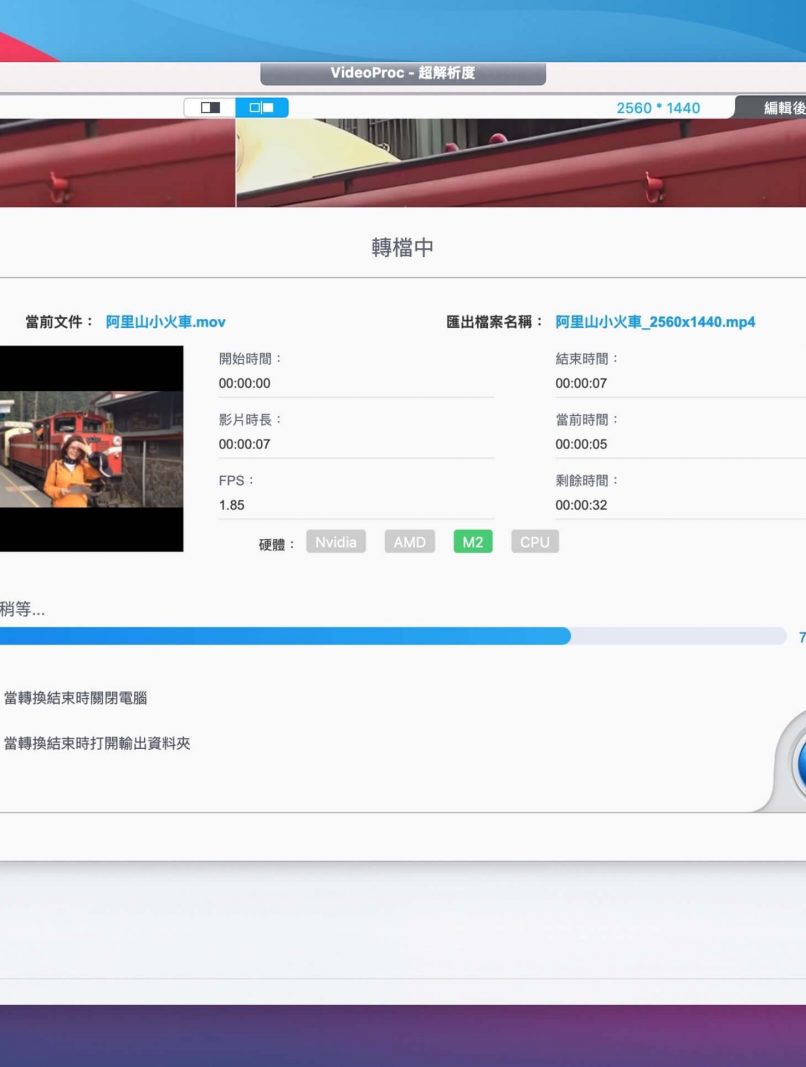Select the side-by-side split view icon

point(262,107)
